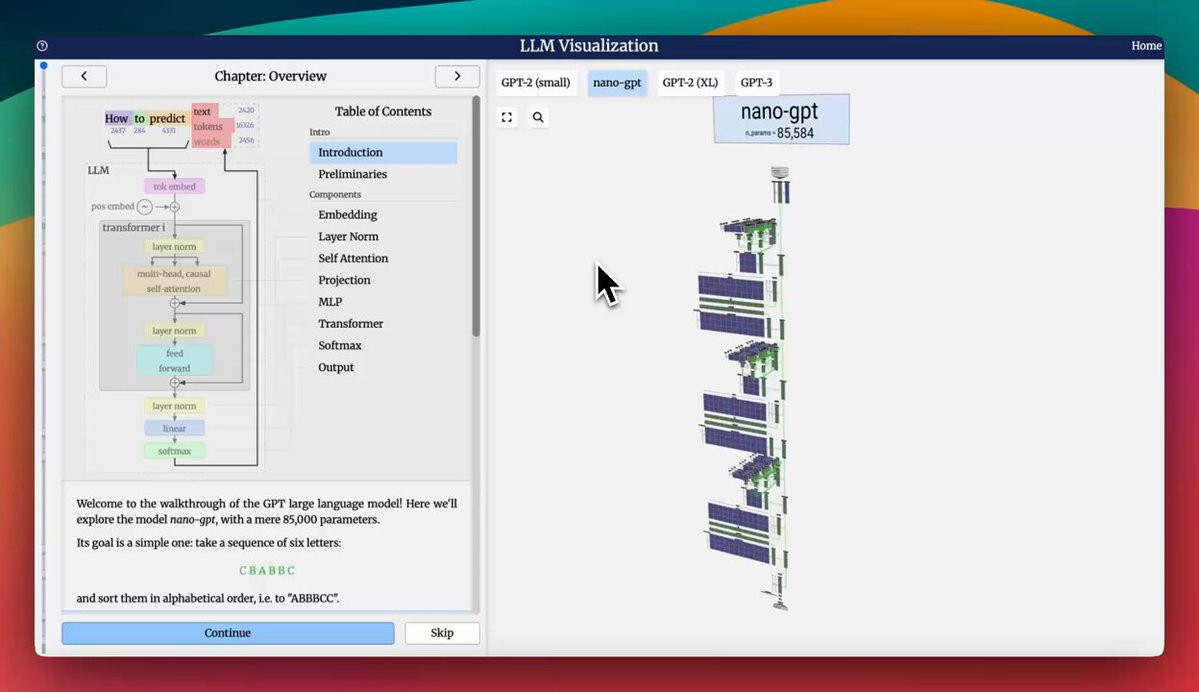Click the walkthrough panel vertical scrollbar
1199x692 pixels.
[476, 217]
